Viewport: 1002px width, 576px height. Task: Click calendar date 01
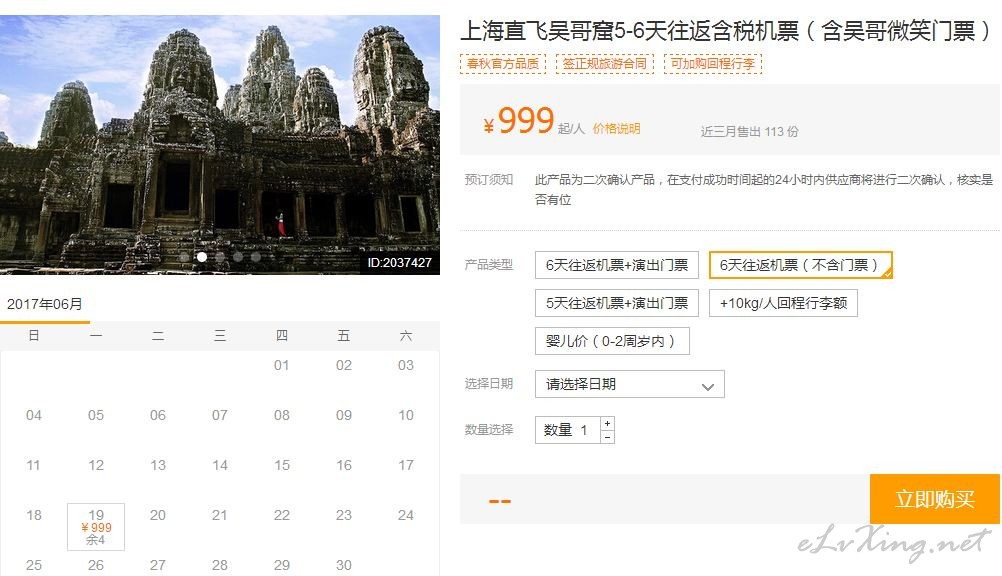tap(282, 365)
